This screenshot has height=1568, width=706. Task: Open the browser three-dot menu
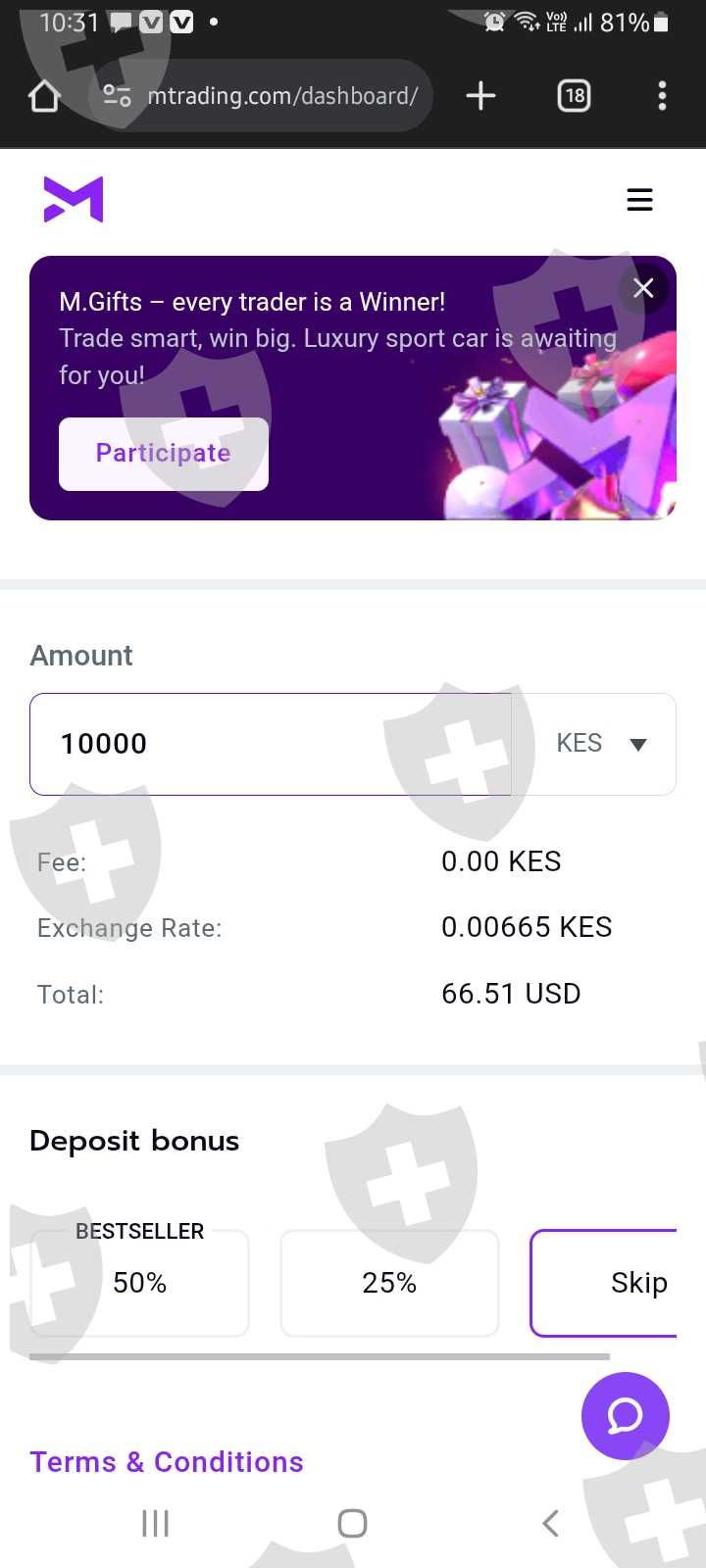point(662,96)
